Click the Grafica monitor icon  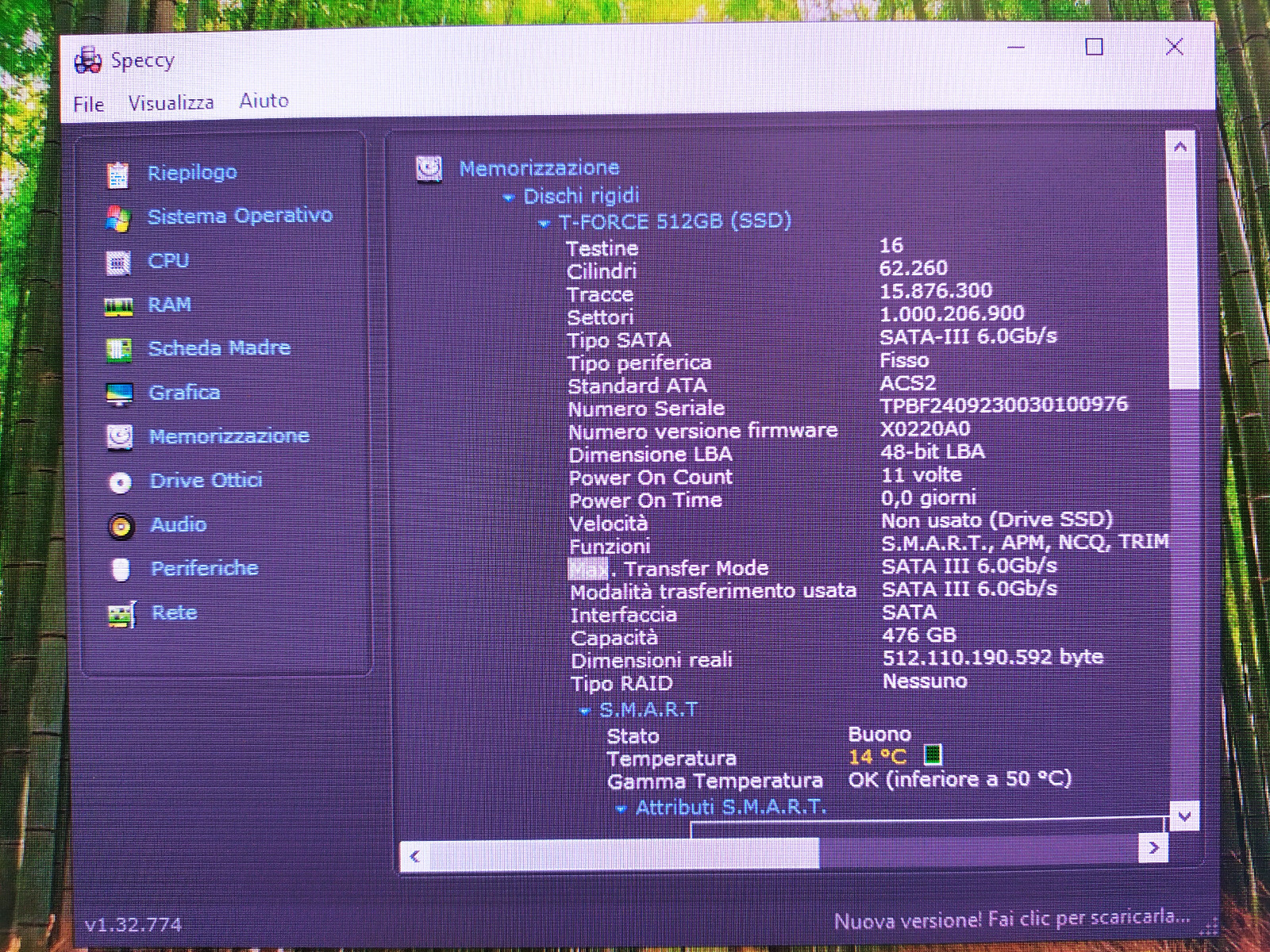click(120, 393)
